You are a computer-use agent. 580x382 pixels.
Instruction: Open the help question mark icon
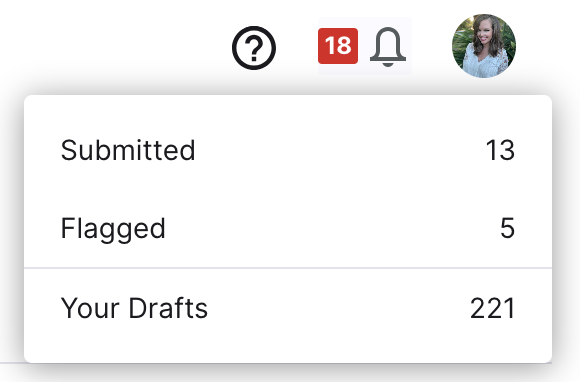pyautogui.click(x=254, y=48)
